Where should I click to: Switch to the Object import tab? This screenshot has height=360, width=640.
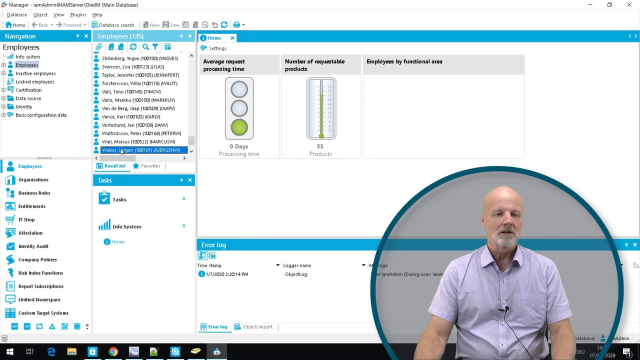pyautogui.click(x=253, y=327)
